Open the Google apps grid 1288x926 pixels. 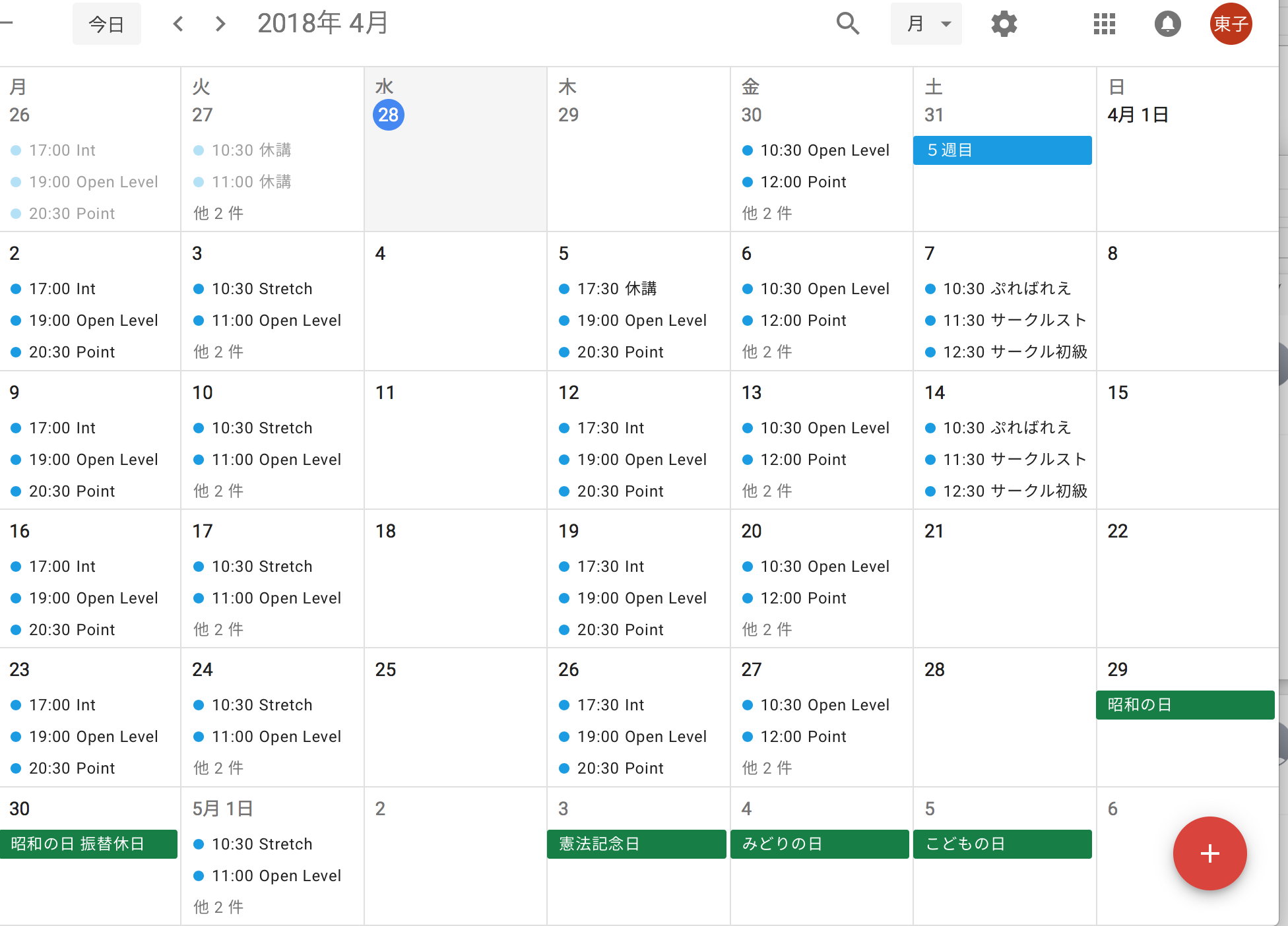1104,24
